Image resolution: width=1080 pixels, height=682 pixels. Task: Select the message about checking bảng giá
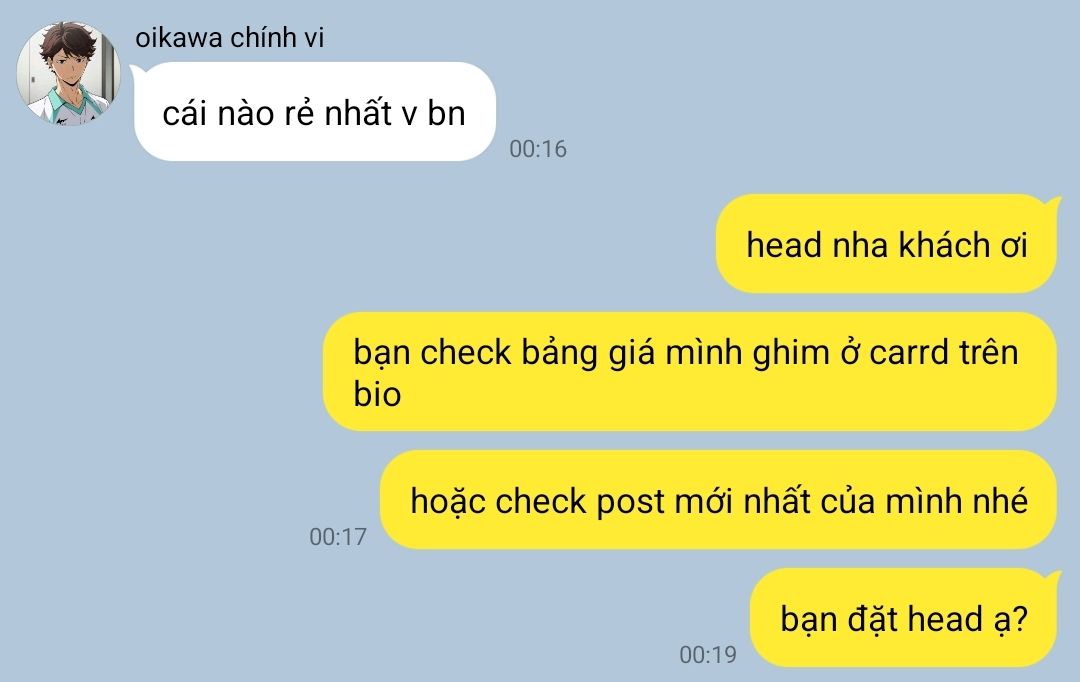click(x=689, y=372)
